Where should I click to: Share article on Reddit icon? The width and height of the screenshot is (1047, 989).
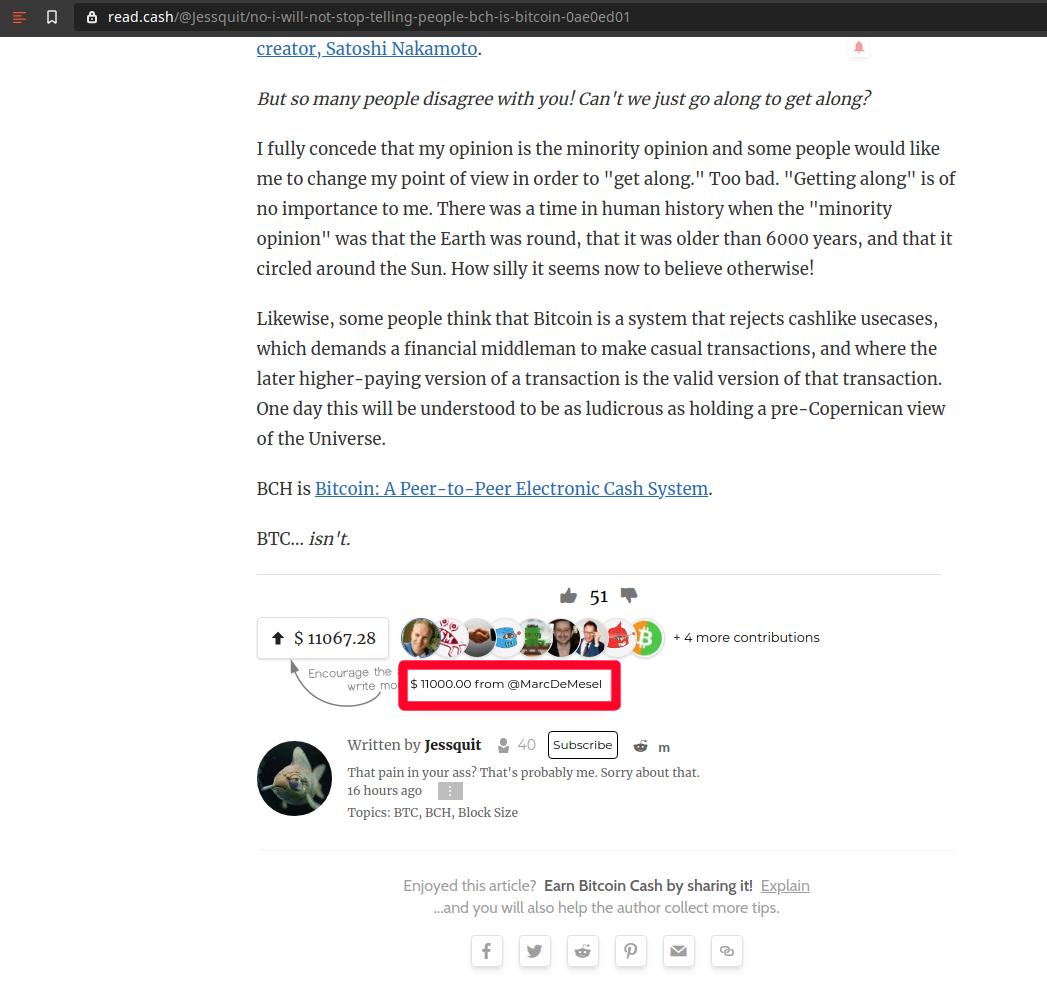point(583,951)
